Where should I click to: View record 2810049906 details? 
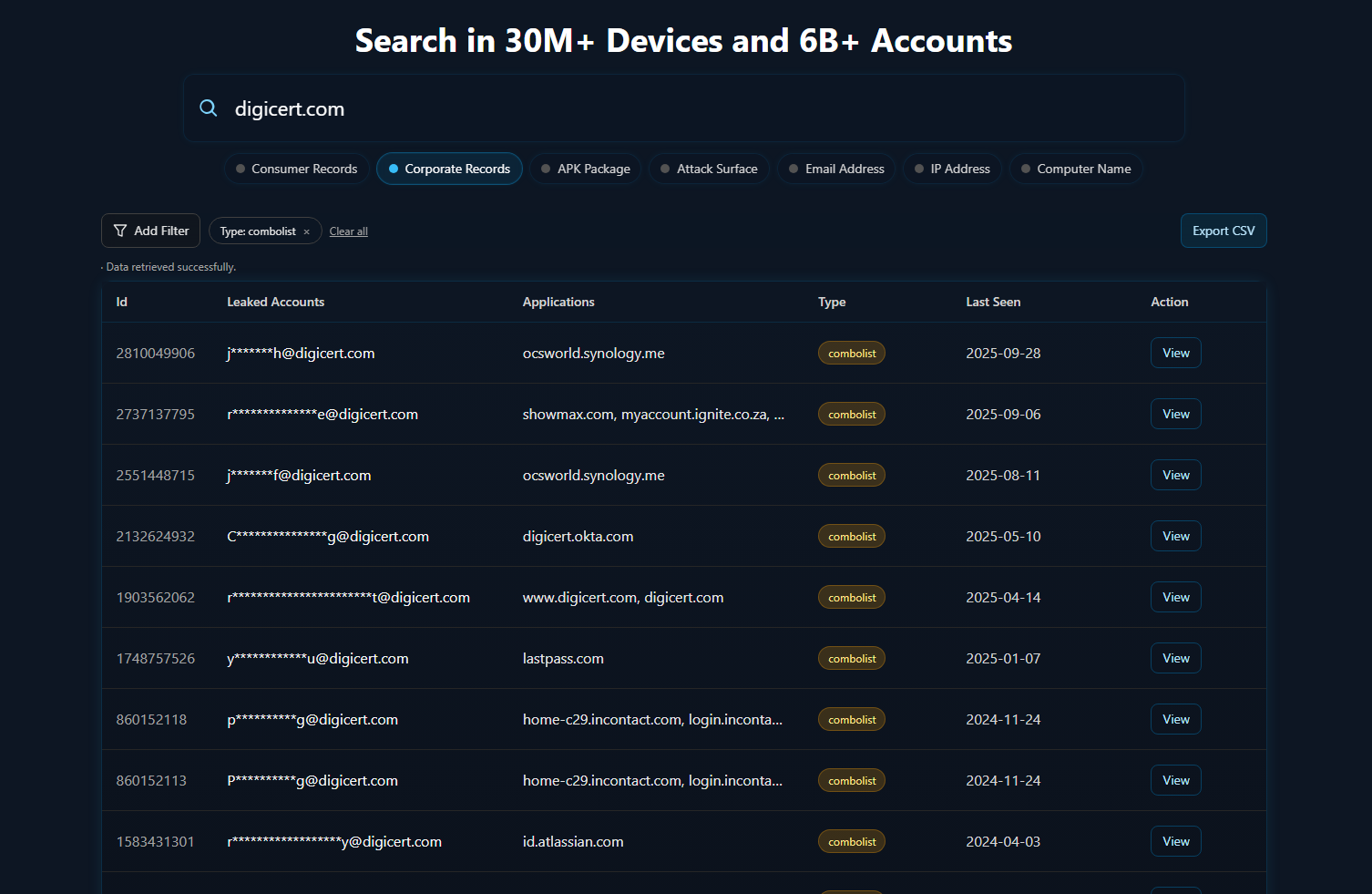click(x=1175, y=354)
